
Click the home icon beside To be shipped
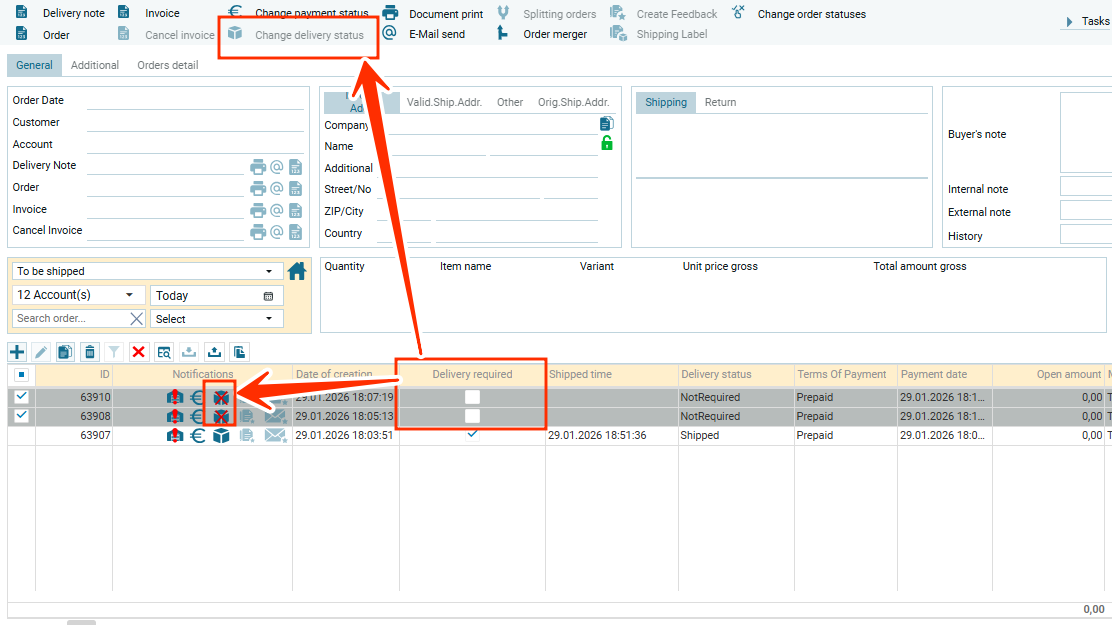tap(297, 271)
